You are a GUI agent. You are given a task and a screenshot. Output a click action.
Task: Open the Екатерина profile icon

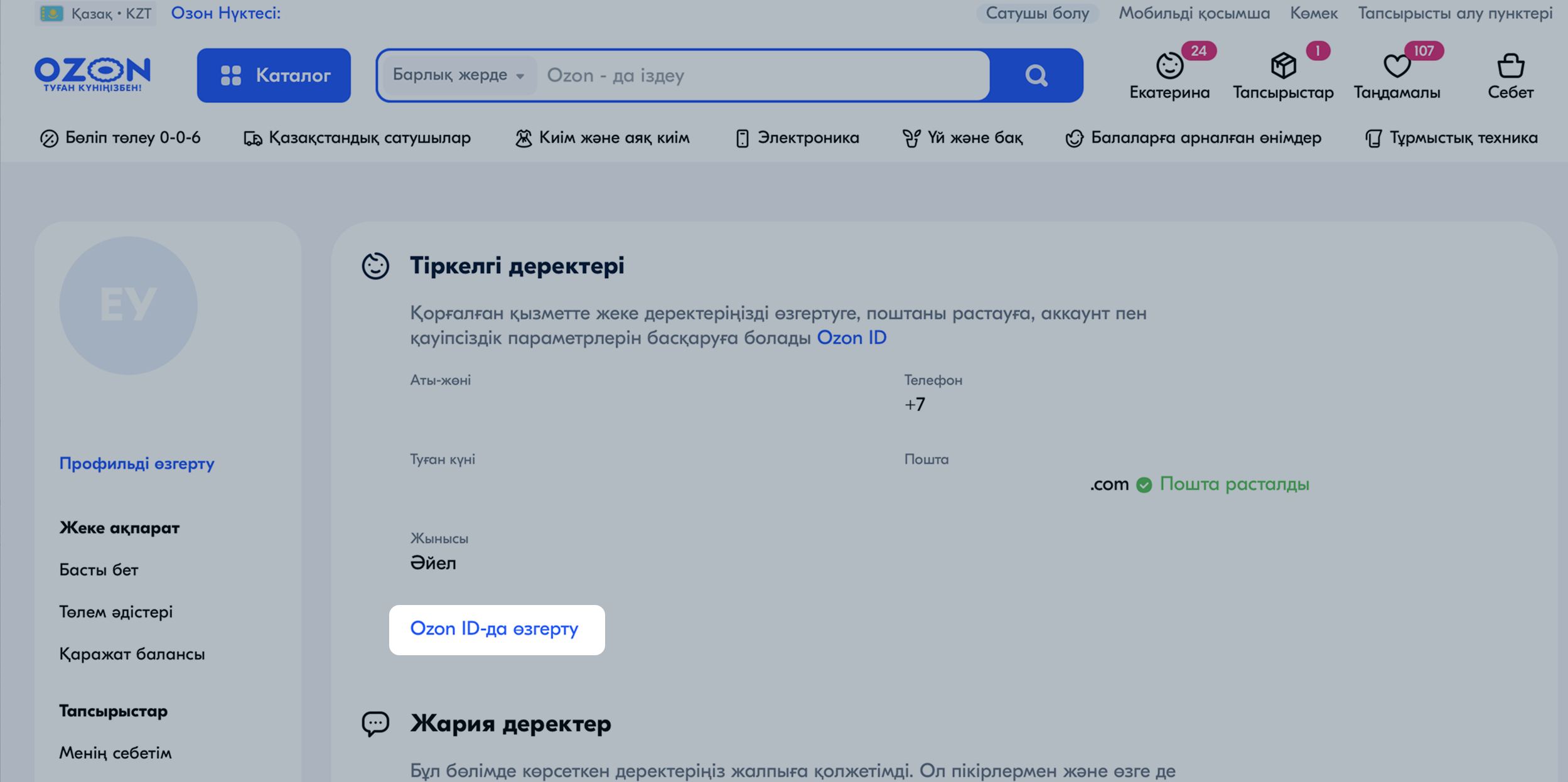(x=1169, y=65)
